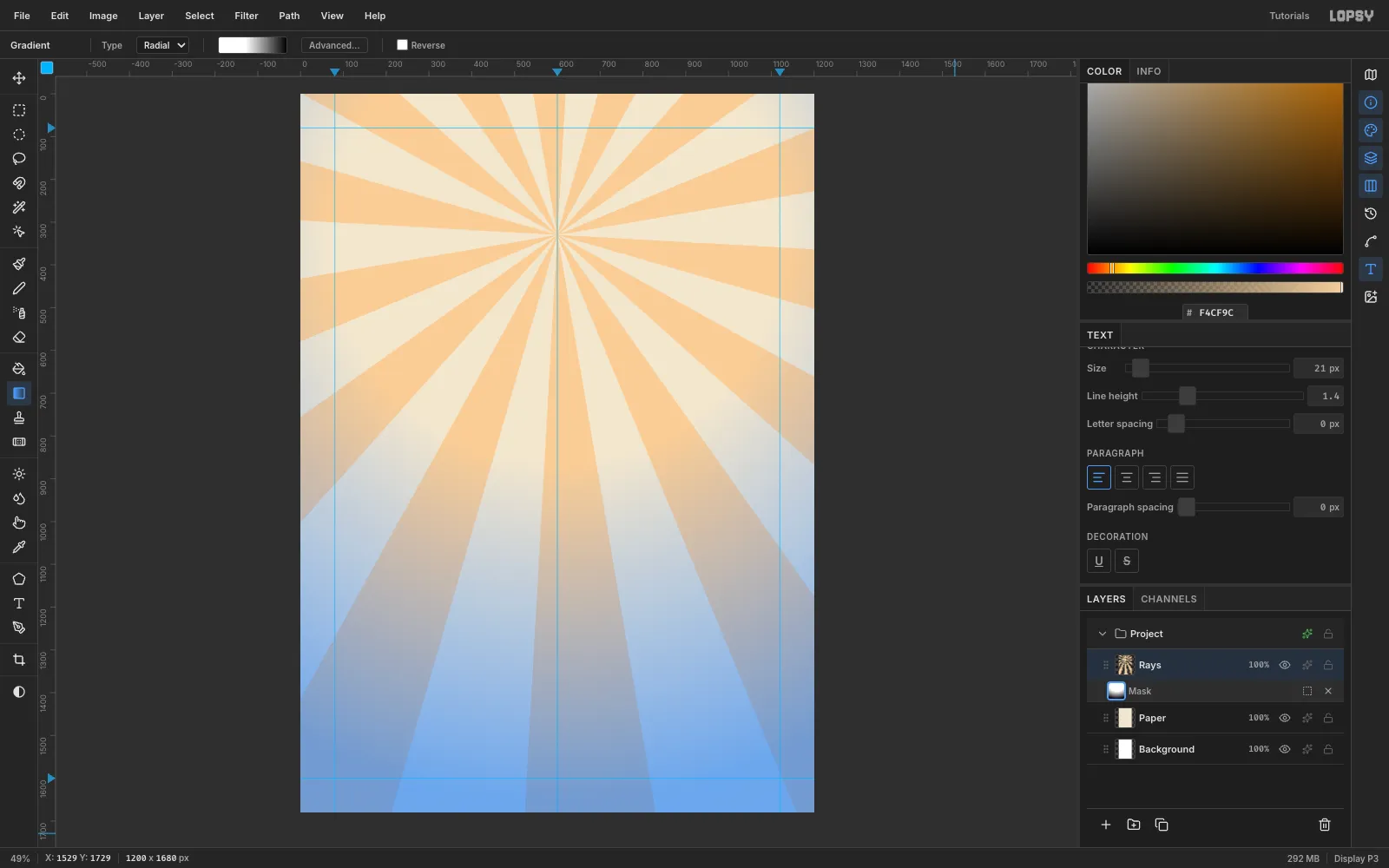Select the Magnetic lasso tool
The image size is (1389, 868).
point(19,183)
